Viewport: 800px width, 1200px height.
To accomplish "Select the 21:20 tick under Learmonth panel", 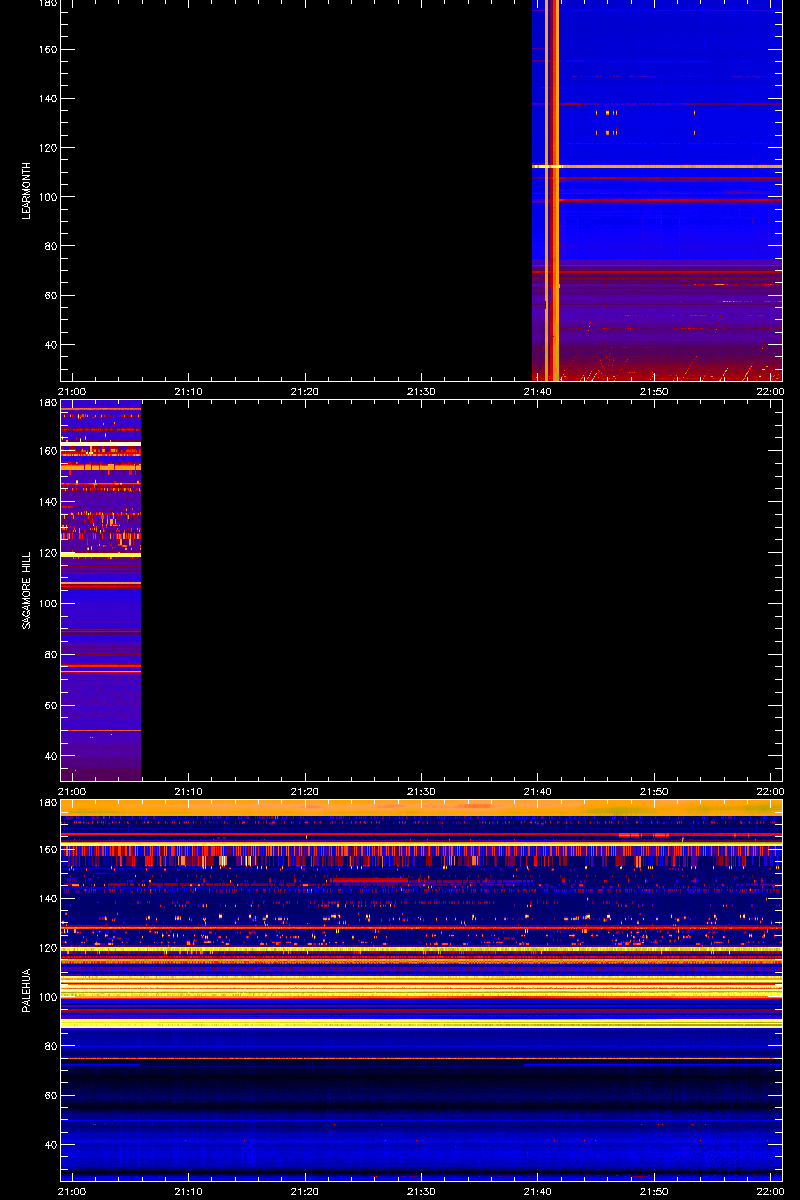I will click(x=305, y=391).
